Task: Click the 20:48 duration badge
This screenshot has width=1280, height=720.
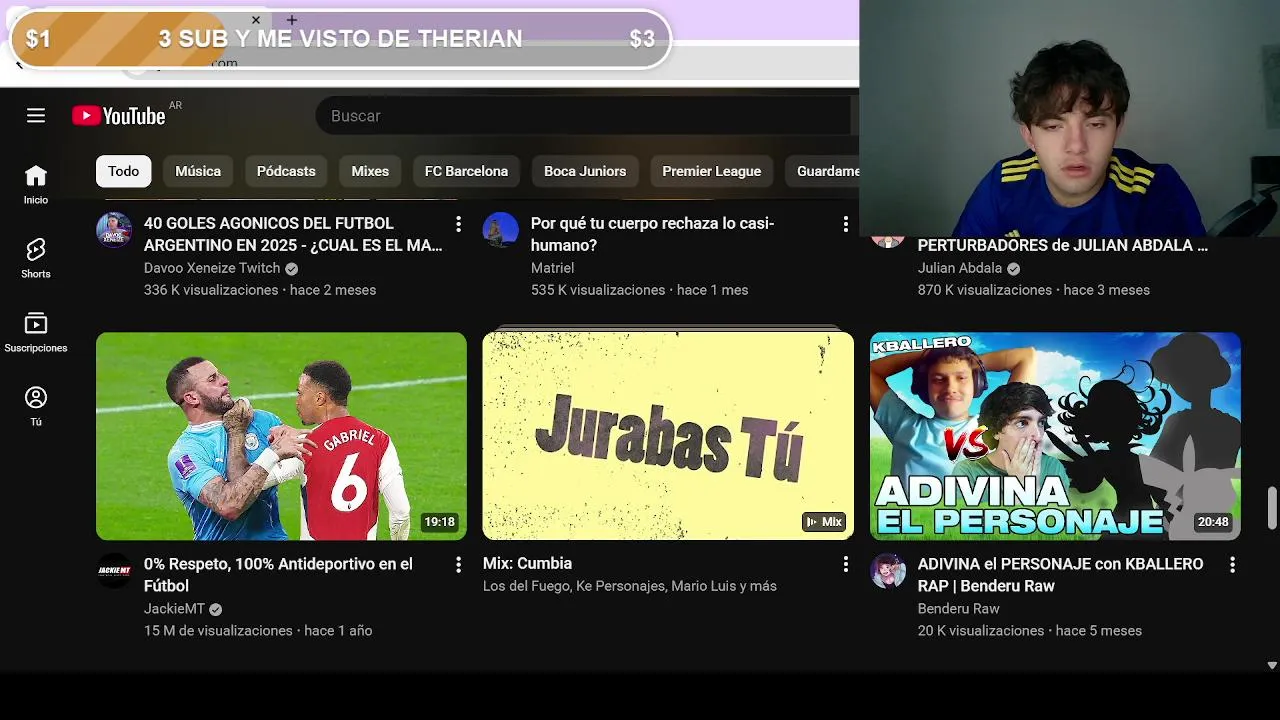Action: pos(1213,522)
